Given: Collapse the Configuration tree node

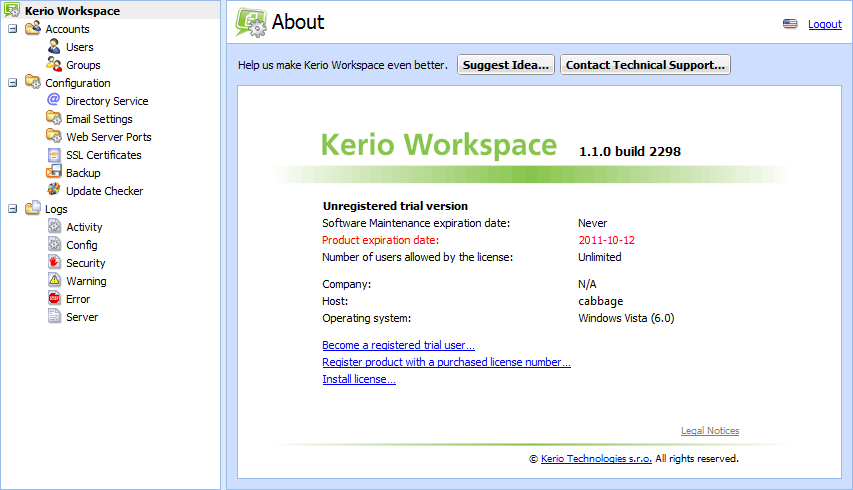Looking at the screenshot, I should [x=13, y=83].
